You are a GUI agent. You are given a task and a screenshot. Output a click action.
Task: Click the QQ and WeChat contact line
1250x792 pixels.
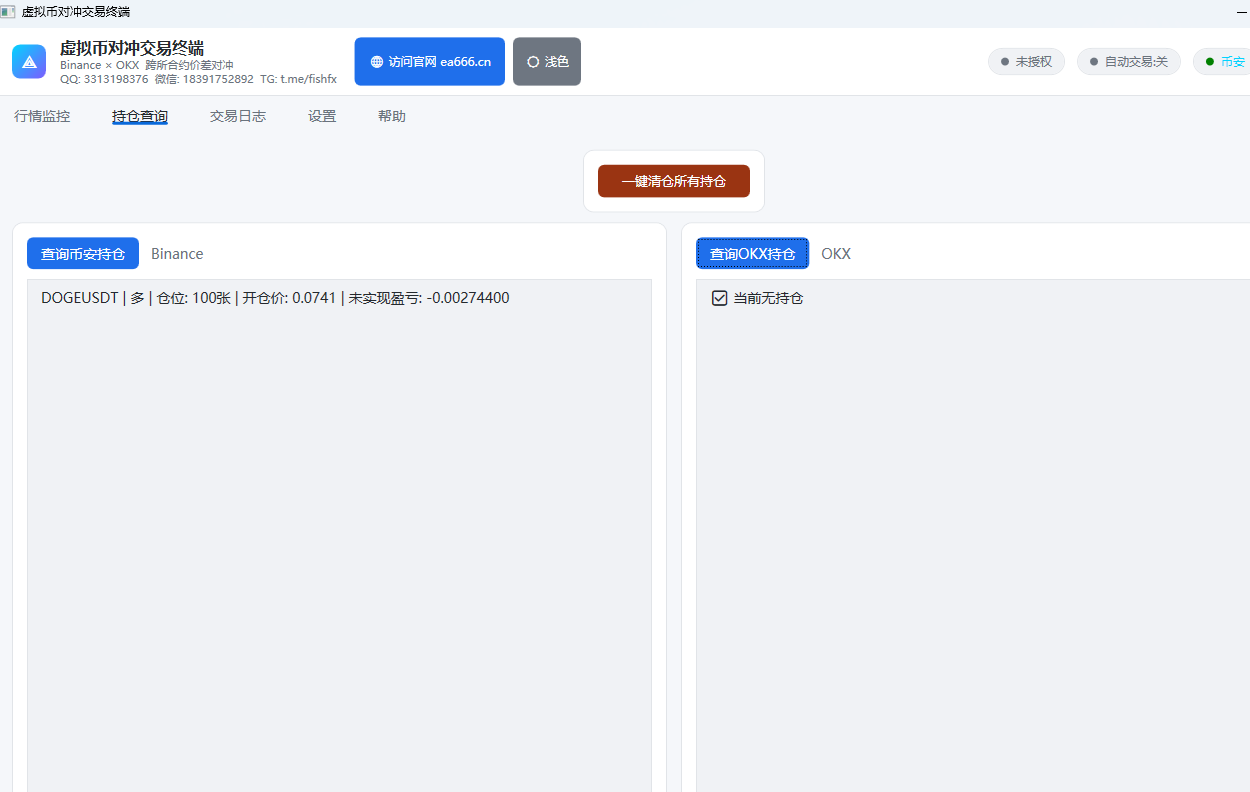(x=198, y=79)
